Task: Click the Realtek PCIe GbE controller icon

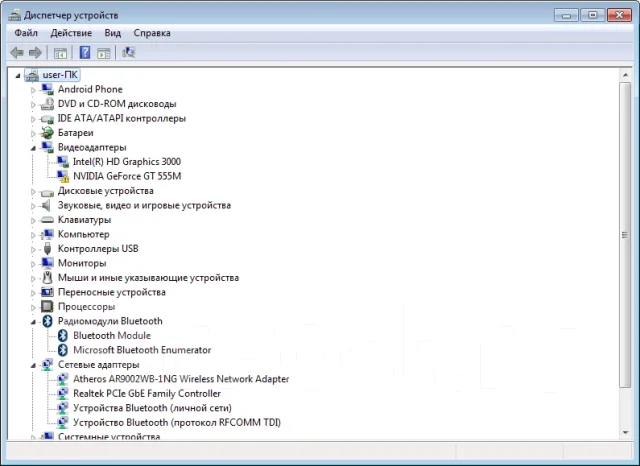Action: point(62,393)
